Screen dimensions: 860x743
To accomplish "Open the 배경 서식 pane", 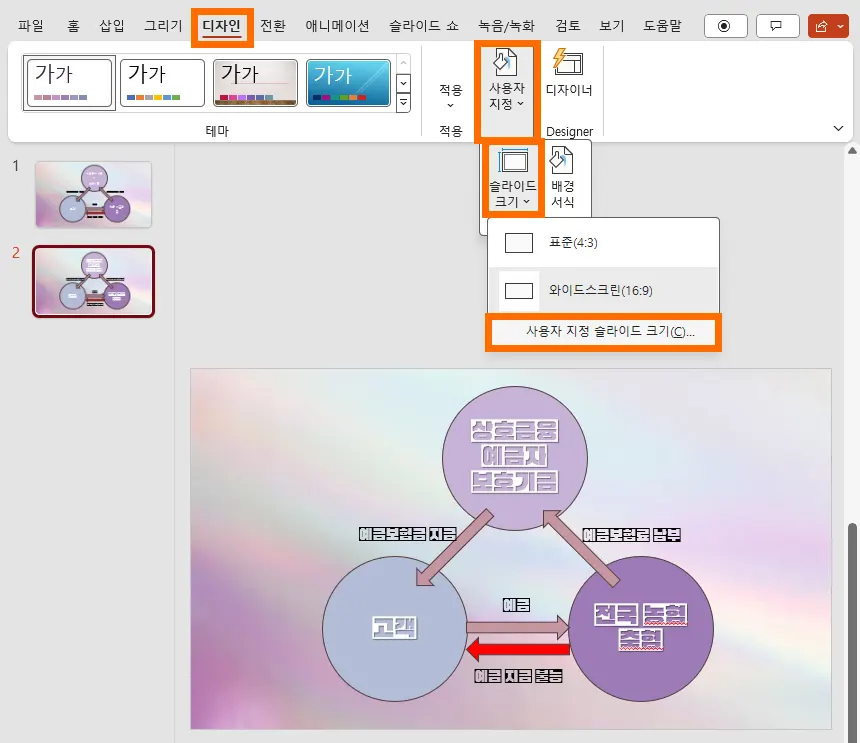I will tap(563, 178).
